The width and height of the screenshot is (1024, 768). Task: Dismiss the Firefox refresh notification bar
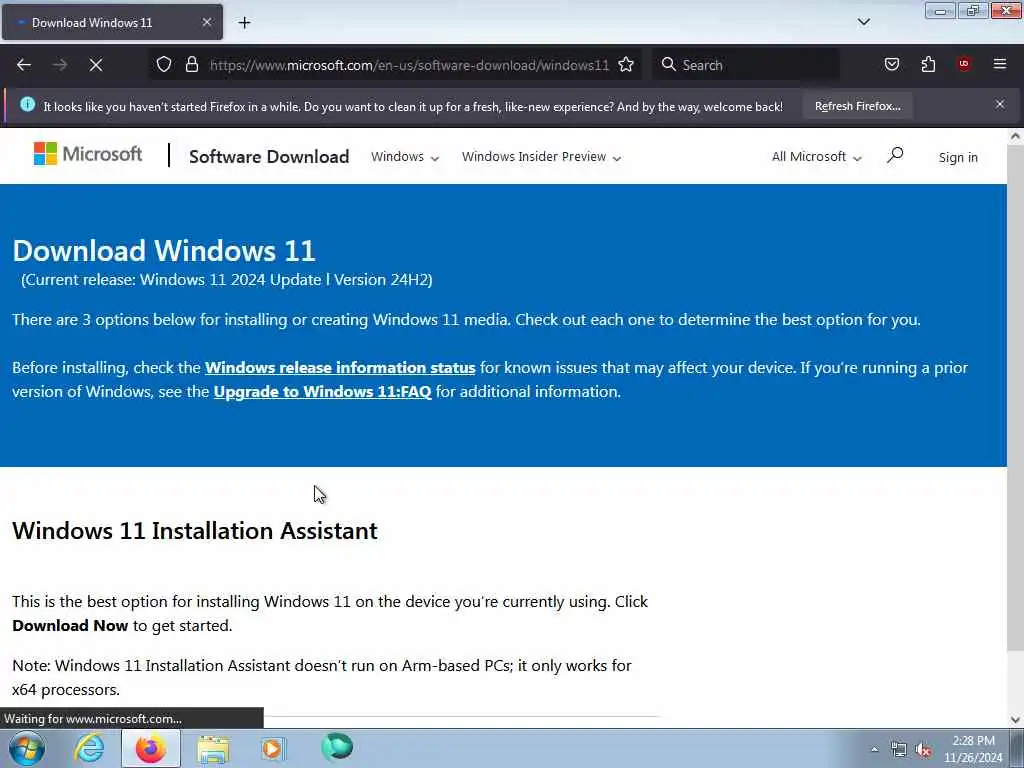[x=1000, y=104]
